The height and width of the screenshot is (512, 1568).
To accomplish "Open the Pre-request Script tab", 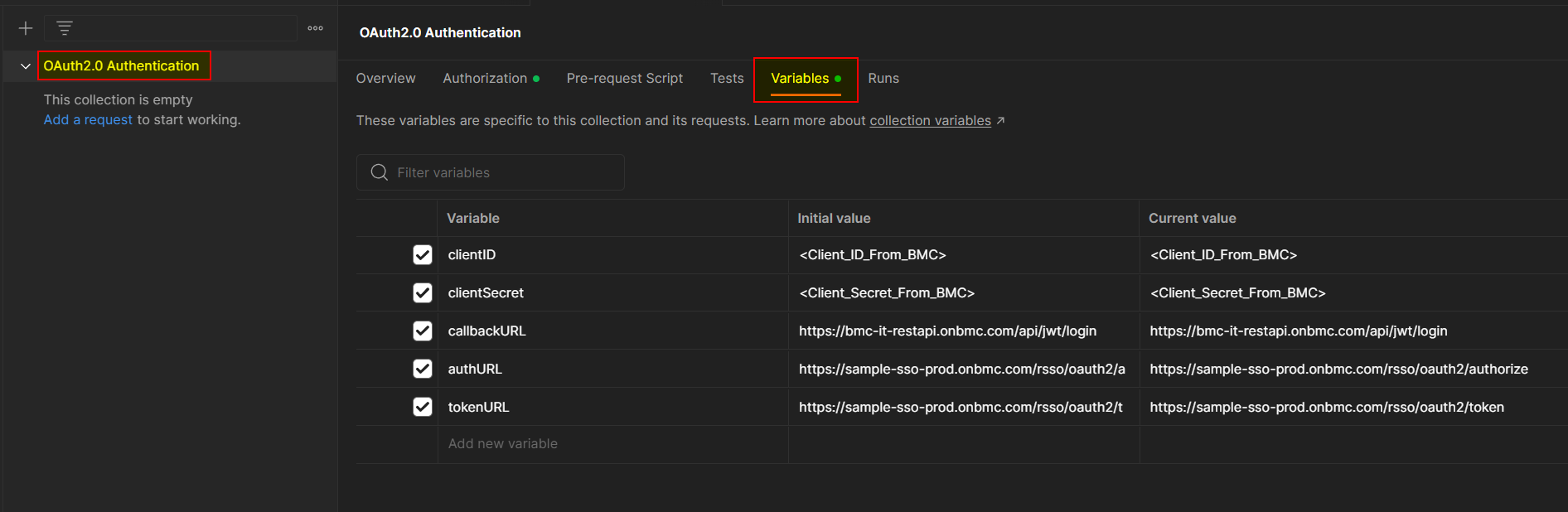I will 624,79.
